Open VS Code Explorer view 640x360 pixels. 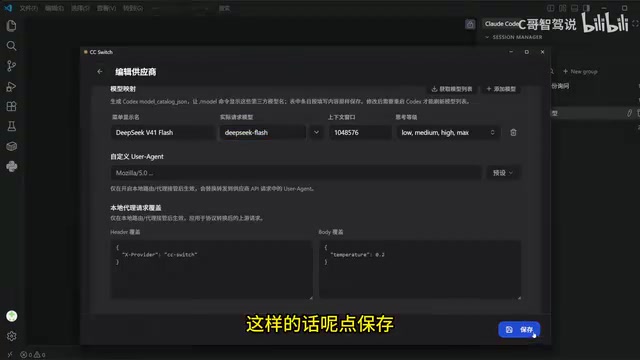click(11, 26)
